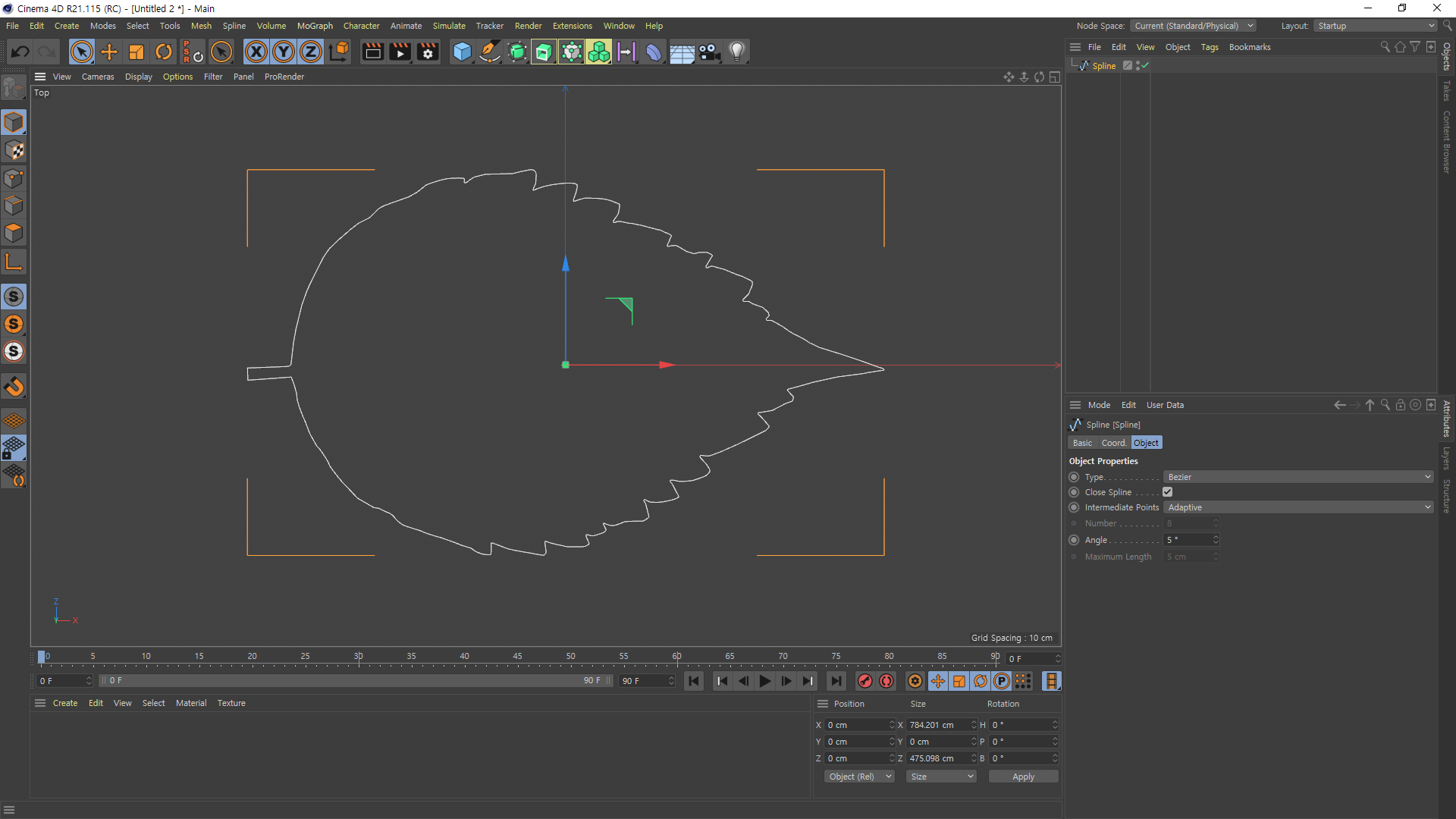Click the Apply button
Image resolution: width=1456 pixels, height=819 pixels.
click(1023, 777)
